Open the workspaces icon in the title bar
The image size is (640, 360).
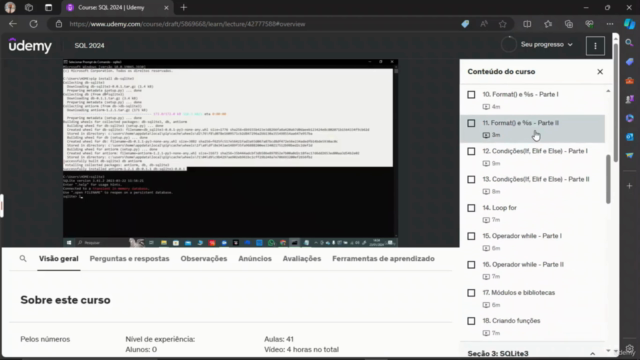pyautogui.click(x=29, y=7)
